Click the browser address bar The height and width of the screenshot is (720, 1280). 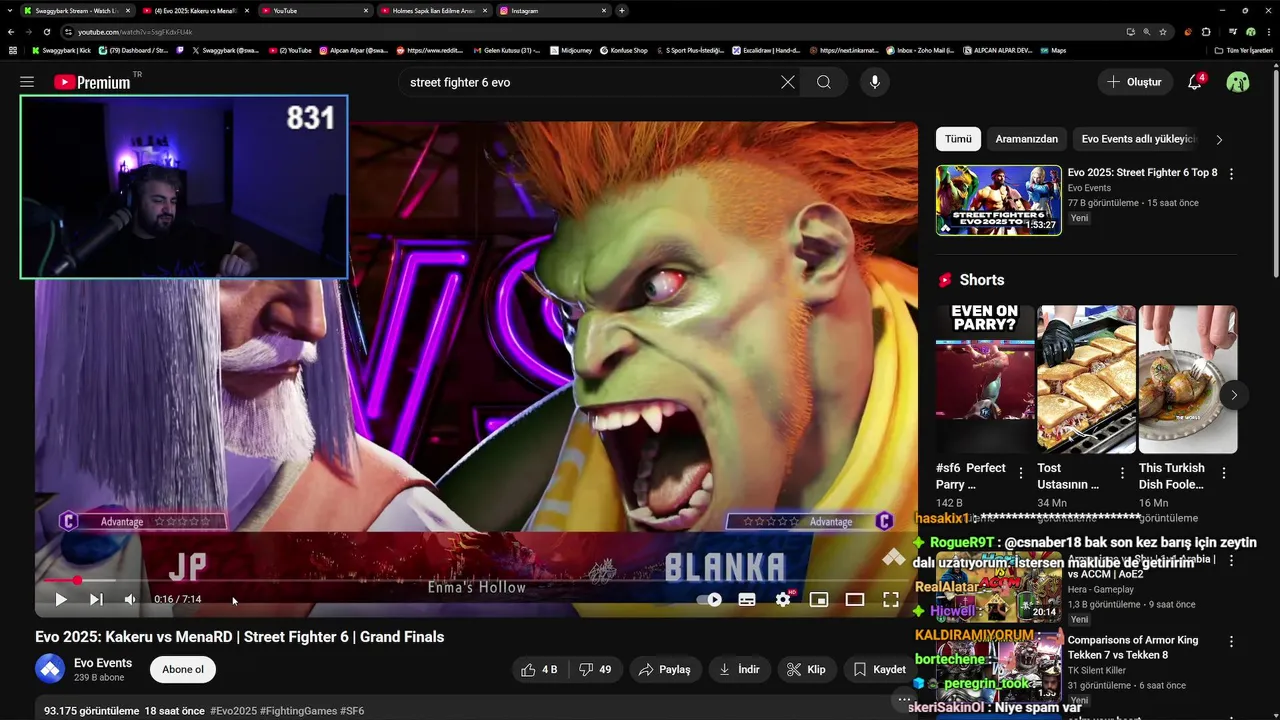590,32
